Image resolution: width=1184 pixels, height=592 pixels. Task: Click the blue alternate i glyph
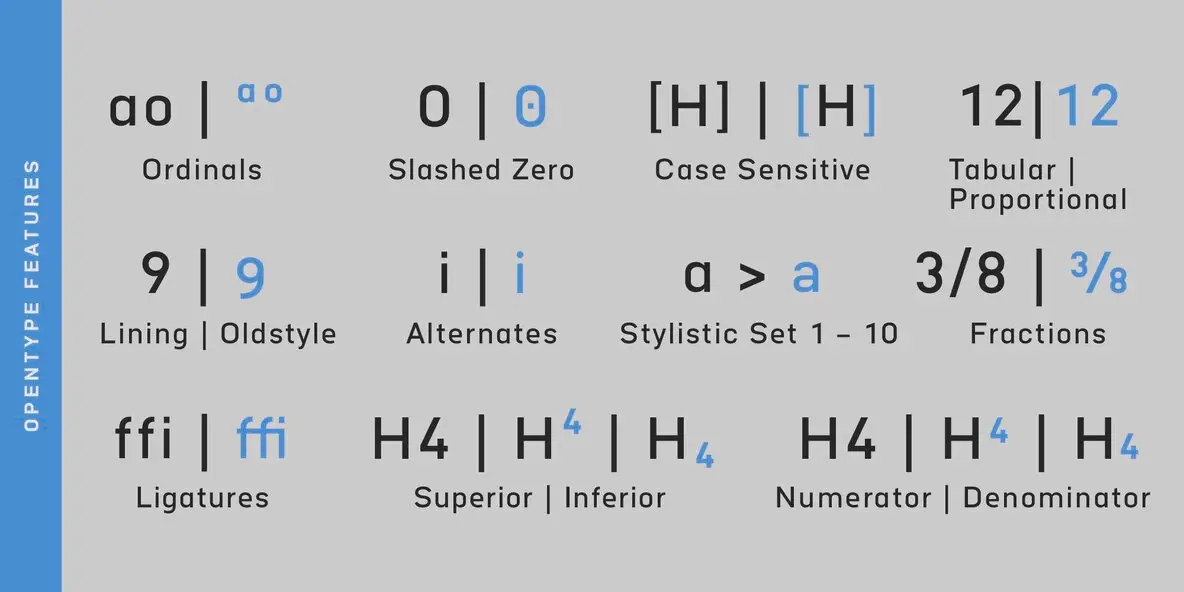click(520, 273)
